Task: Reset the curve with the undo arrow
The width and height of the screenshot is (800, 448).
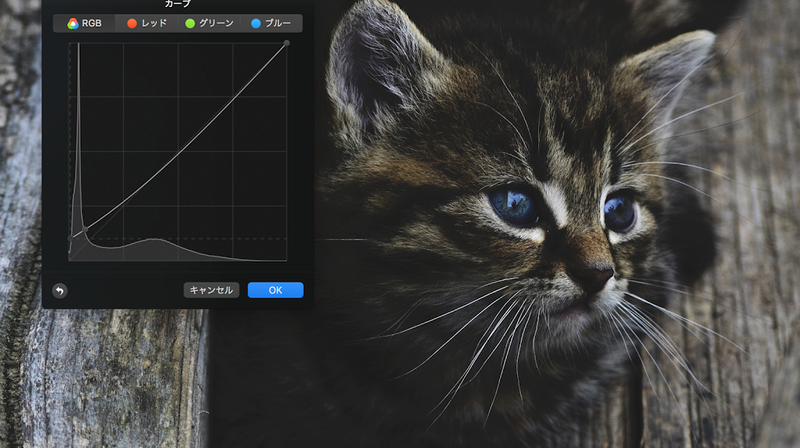Action: (x=59, y=290)
